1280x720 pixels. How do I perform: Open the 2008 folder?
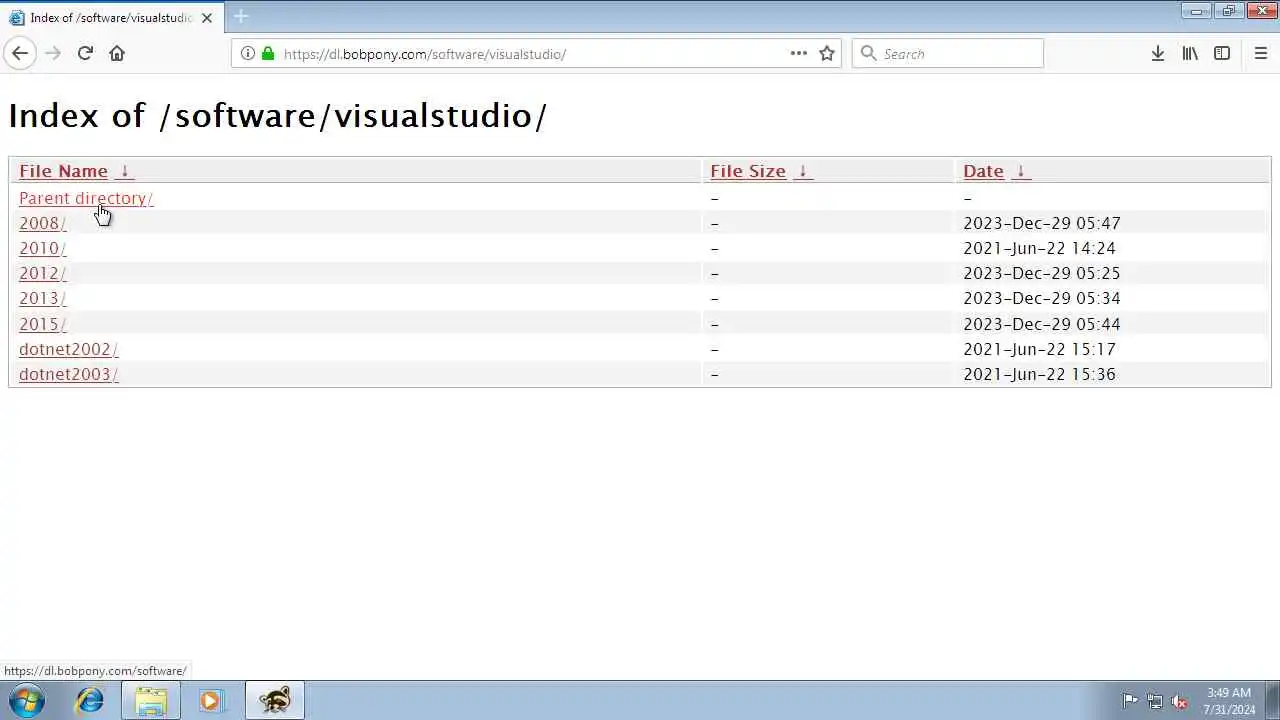pyautogui.click(x=42, y=223)
